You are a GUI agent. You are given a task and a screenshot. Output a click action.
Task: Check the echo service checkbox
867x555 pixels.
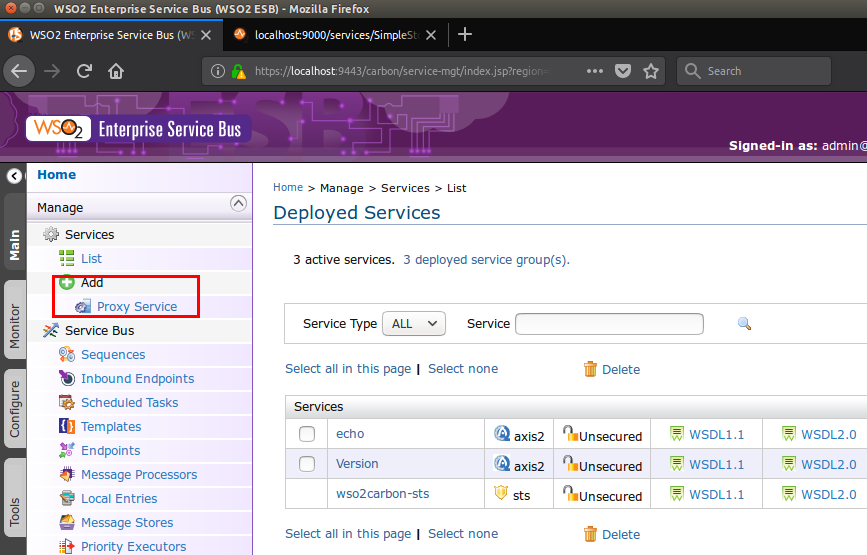tap(307, 434)
